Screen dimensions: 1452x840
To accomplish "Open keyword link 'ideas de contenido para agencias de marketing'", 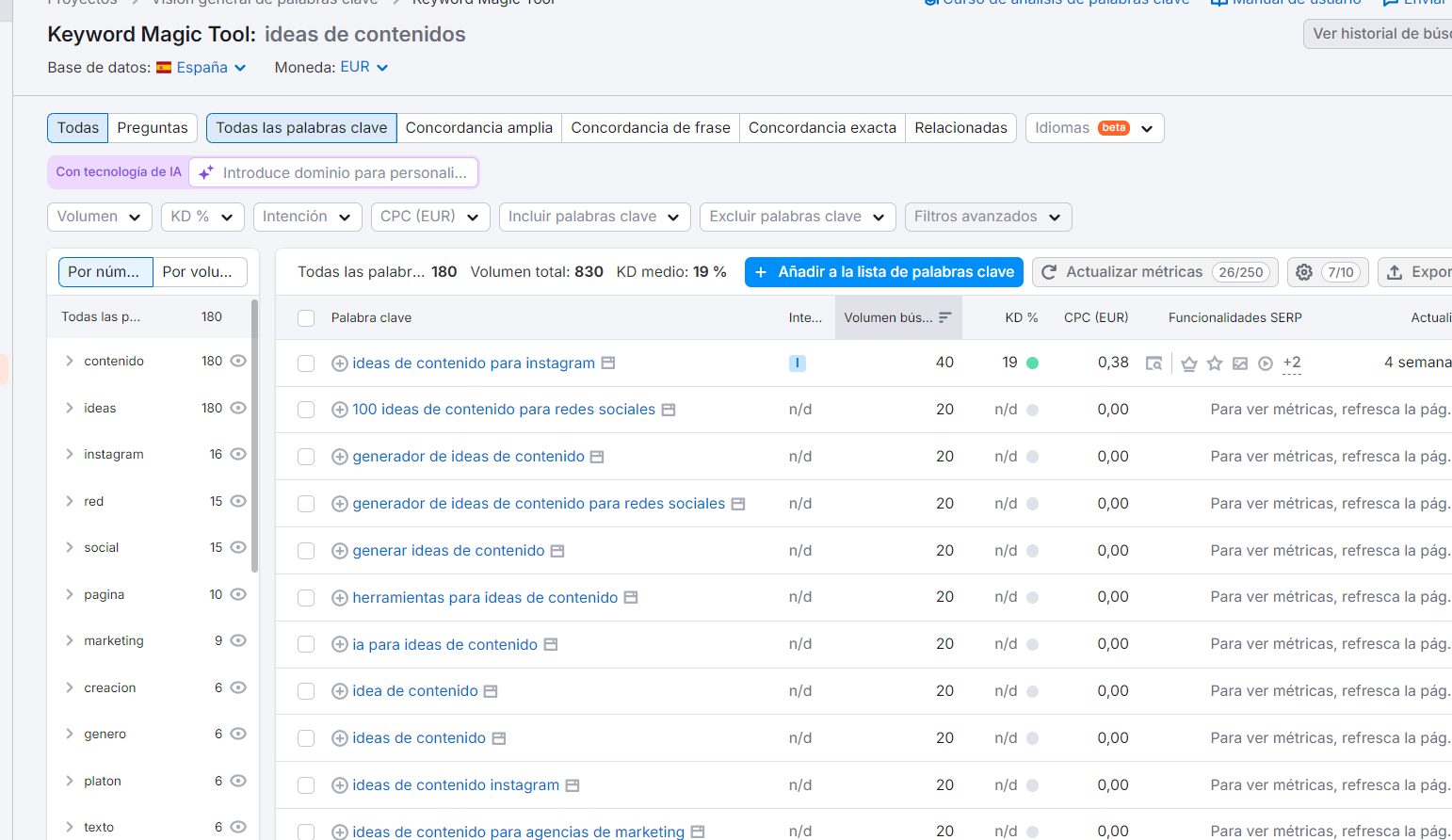I will click(x=518, y=832).
